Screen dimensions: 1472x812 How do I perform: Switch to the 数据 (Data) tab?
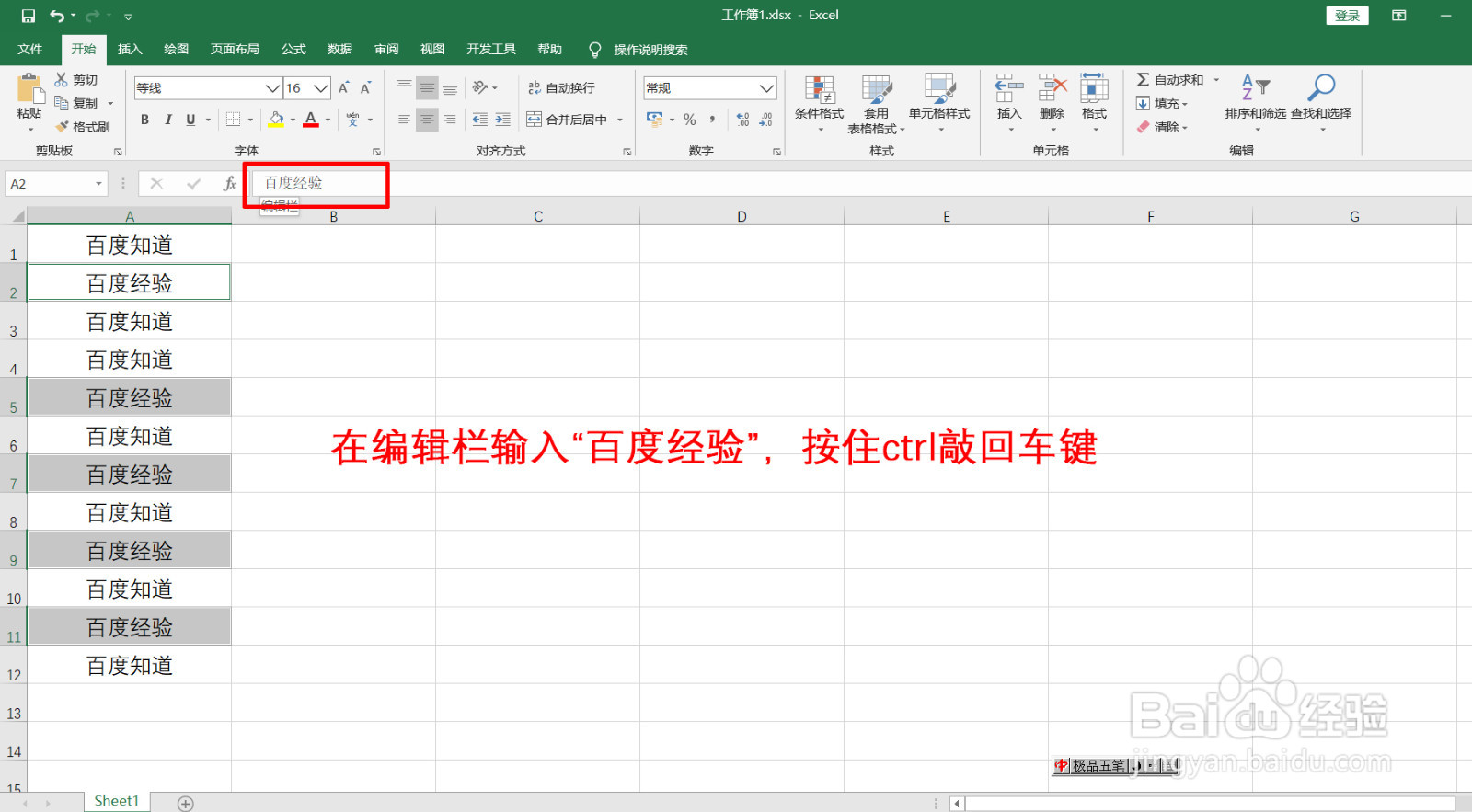click(x=339, y=50)
